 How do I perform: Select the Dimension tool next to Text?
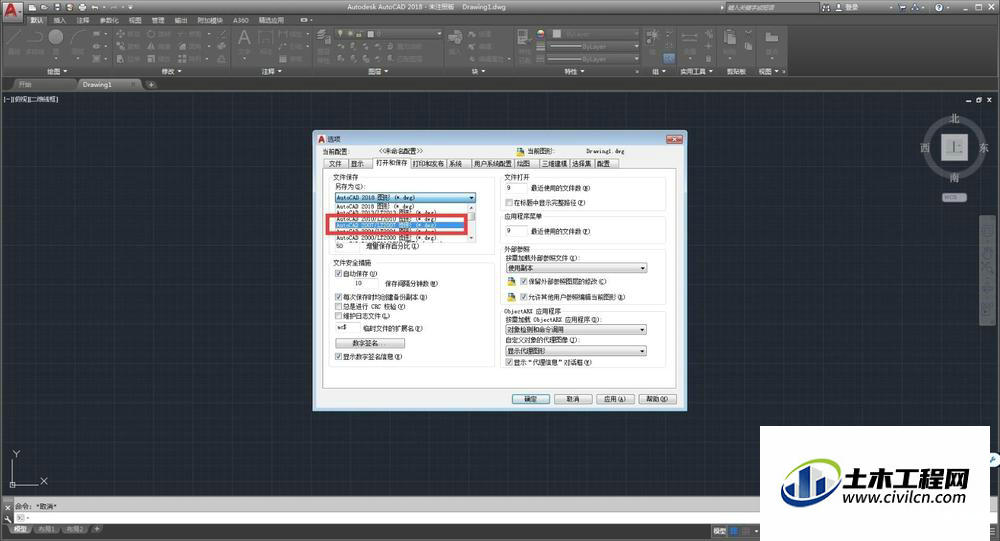[265, 38]
